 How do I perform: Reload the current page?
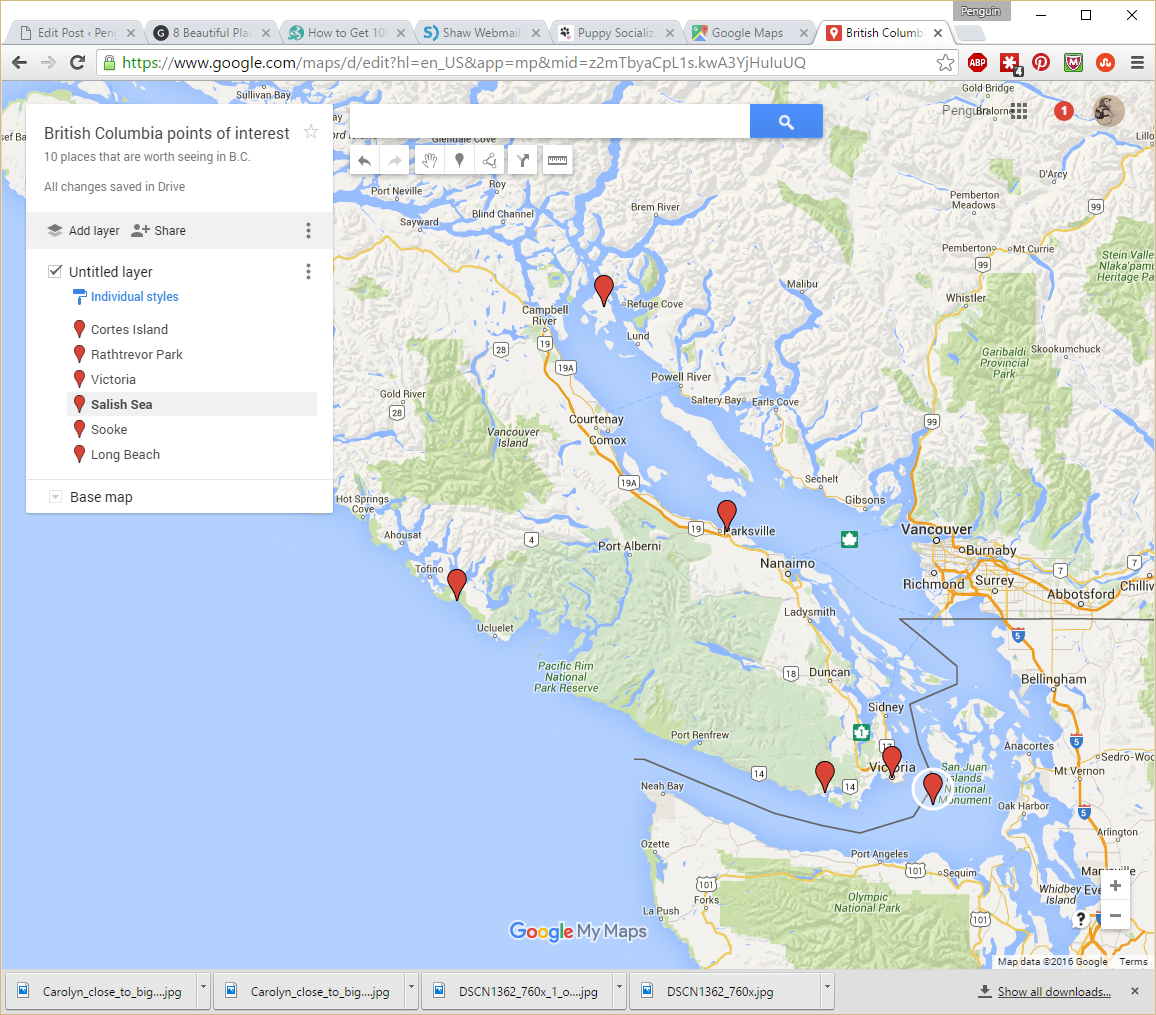point(77,63)
